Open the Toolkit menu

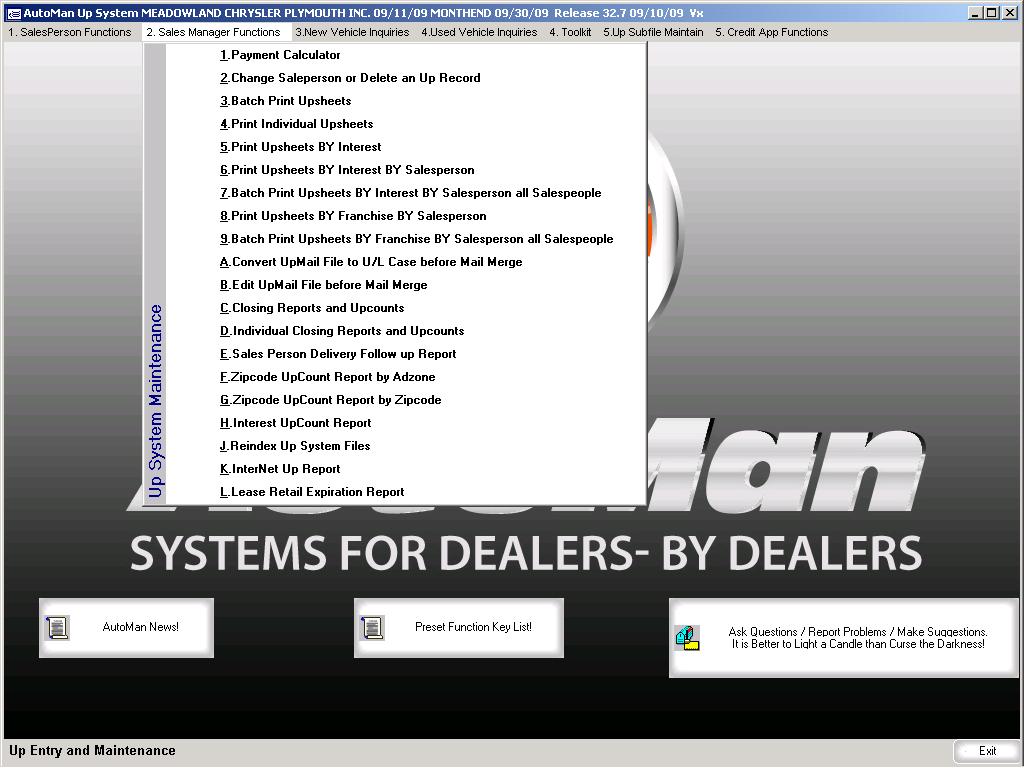click(570, 32)
